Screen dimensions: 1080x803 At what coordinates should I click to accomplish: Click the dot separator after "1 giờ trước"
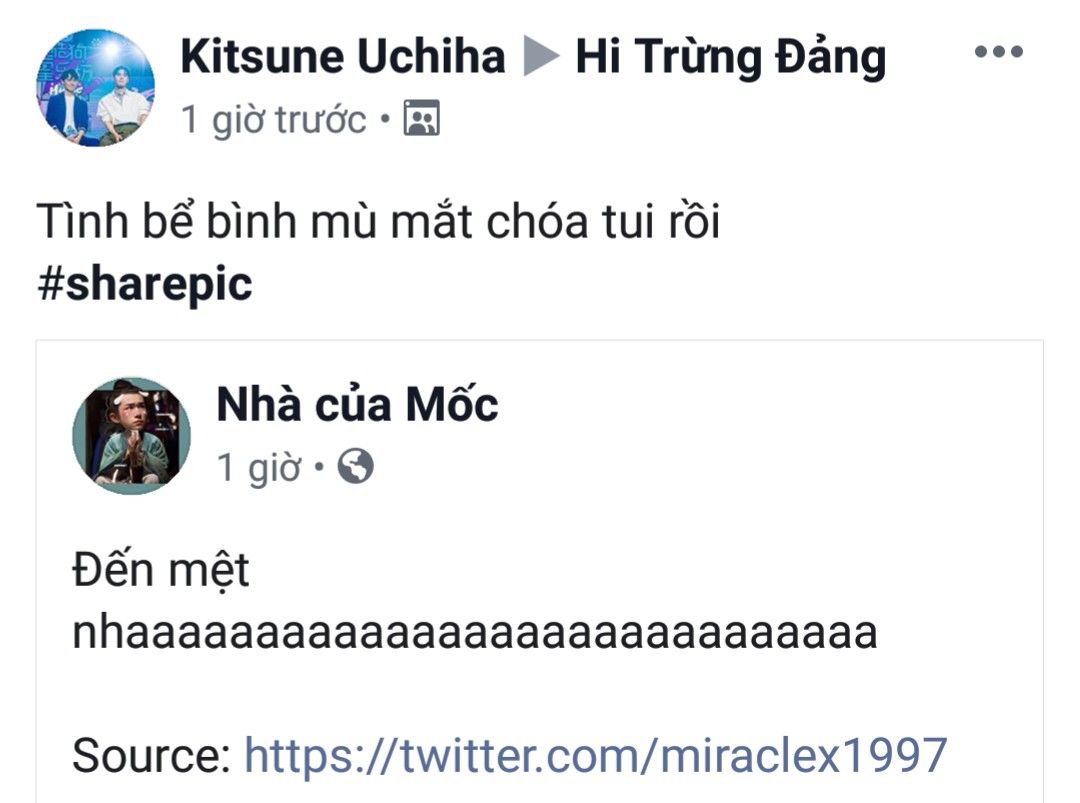[x=385, y=121]
